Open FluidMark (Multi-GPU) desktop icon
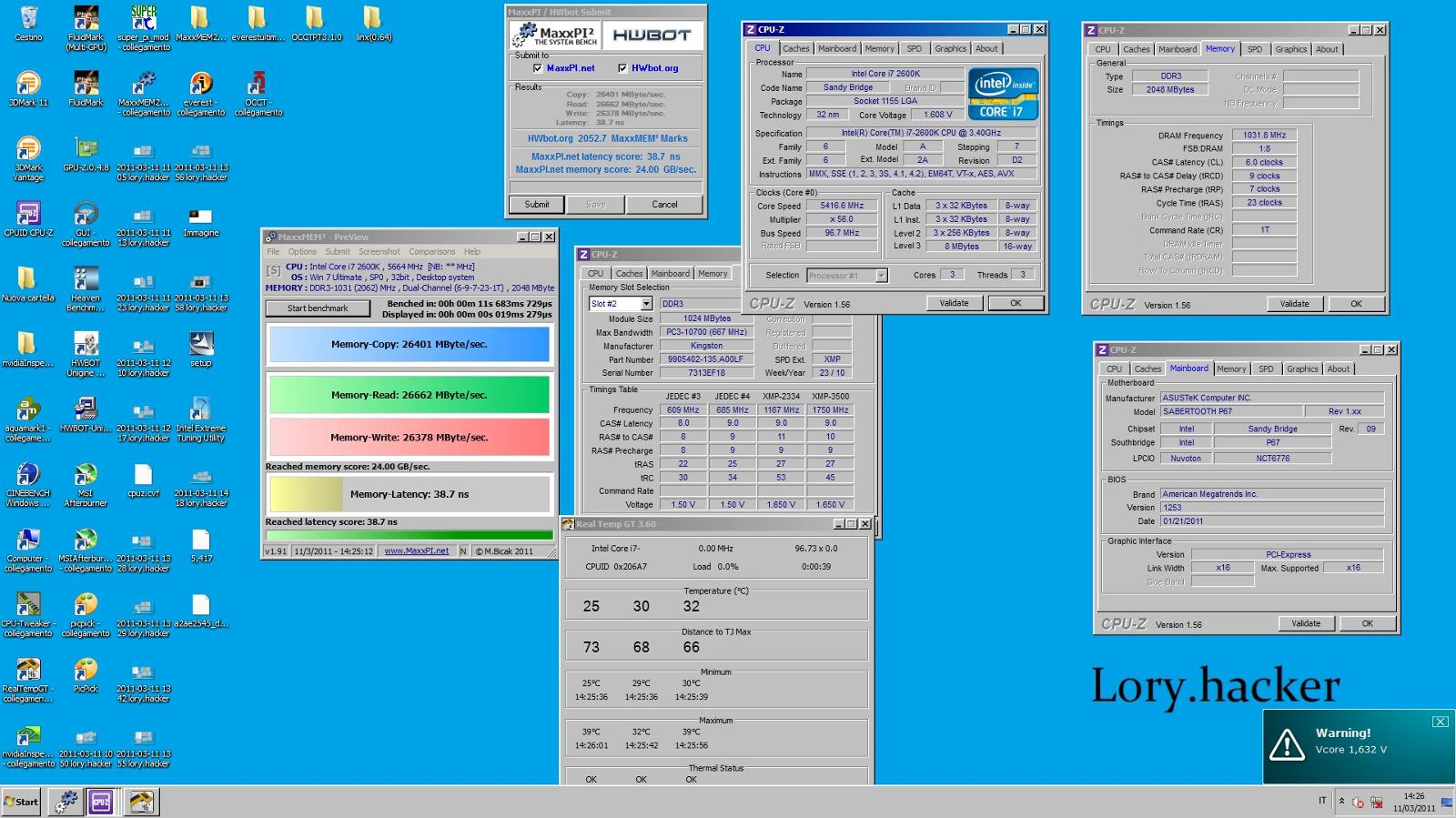The image size is (1456, 818). [x=86, y=27]
